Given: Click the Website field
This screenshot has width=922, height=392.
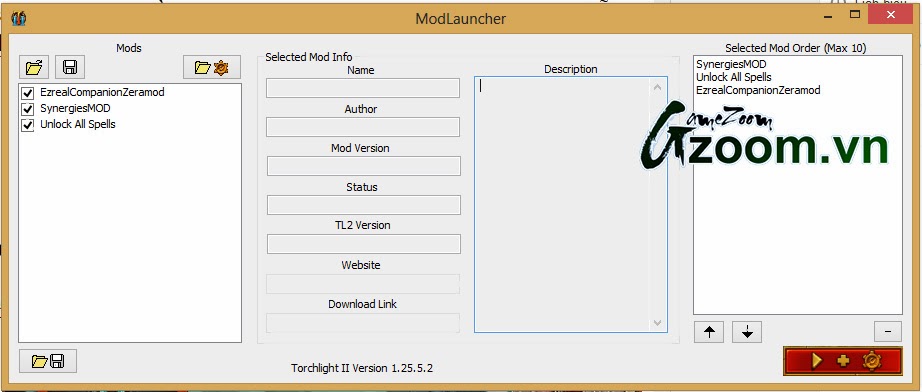Looking at the screenshot, I should [363, 284].
